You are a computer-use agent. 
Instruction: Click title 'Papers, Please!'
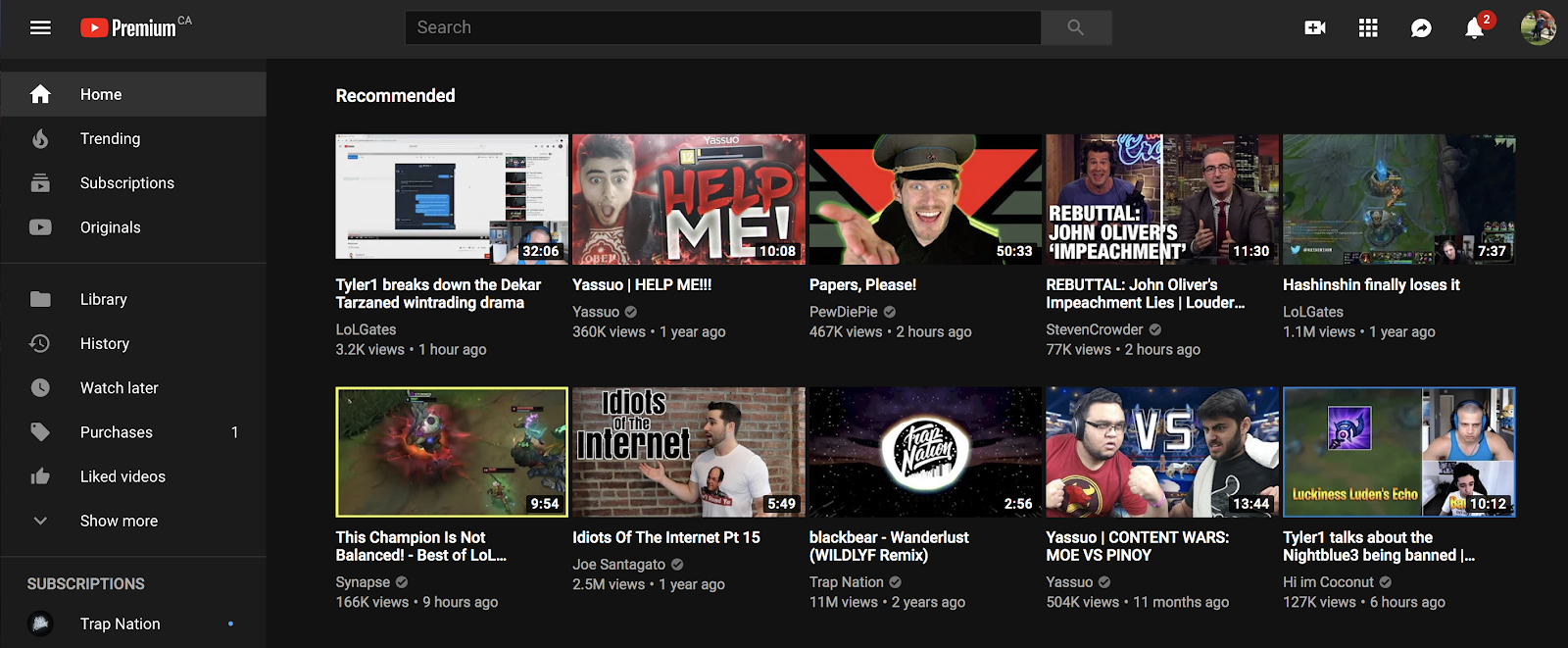click(x=862, y=284)
